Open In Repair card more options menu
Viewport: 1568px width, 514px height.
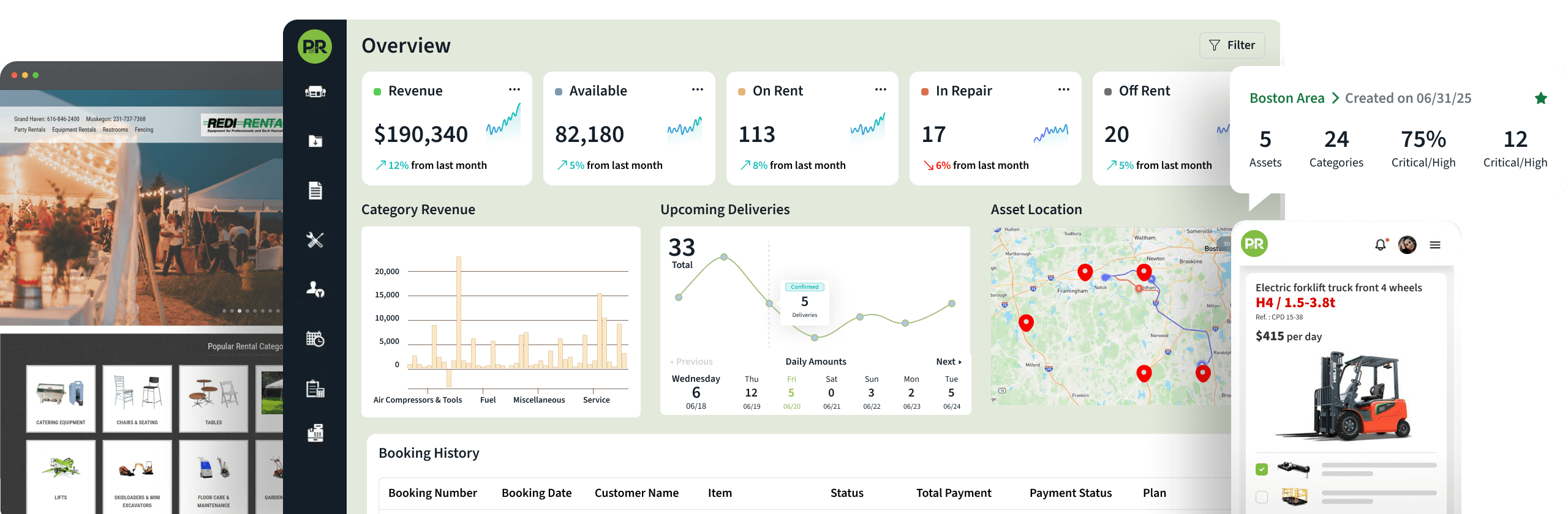[1064, 89]
